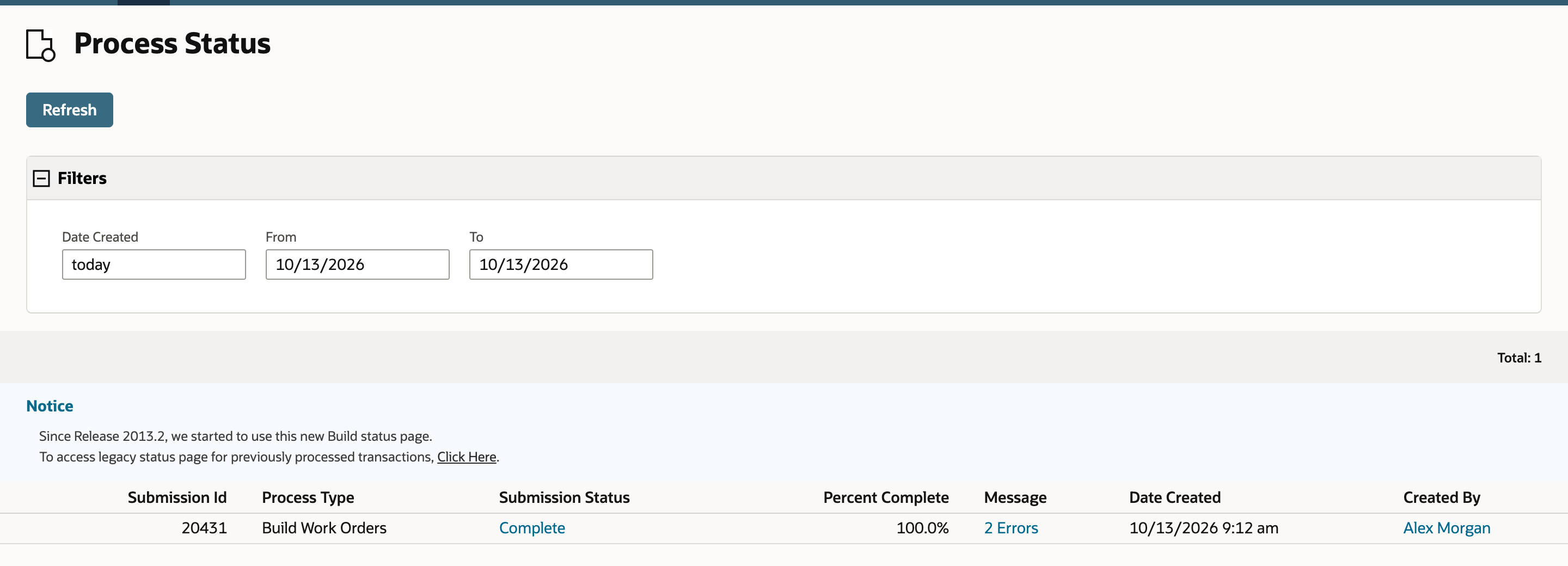Click the Process Status page title
Viewport: 1568px width, 566px height.
tap(172, 44)
